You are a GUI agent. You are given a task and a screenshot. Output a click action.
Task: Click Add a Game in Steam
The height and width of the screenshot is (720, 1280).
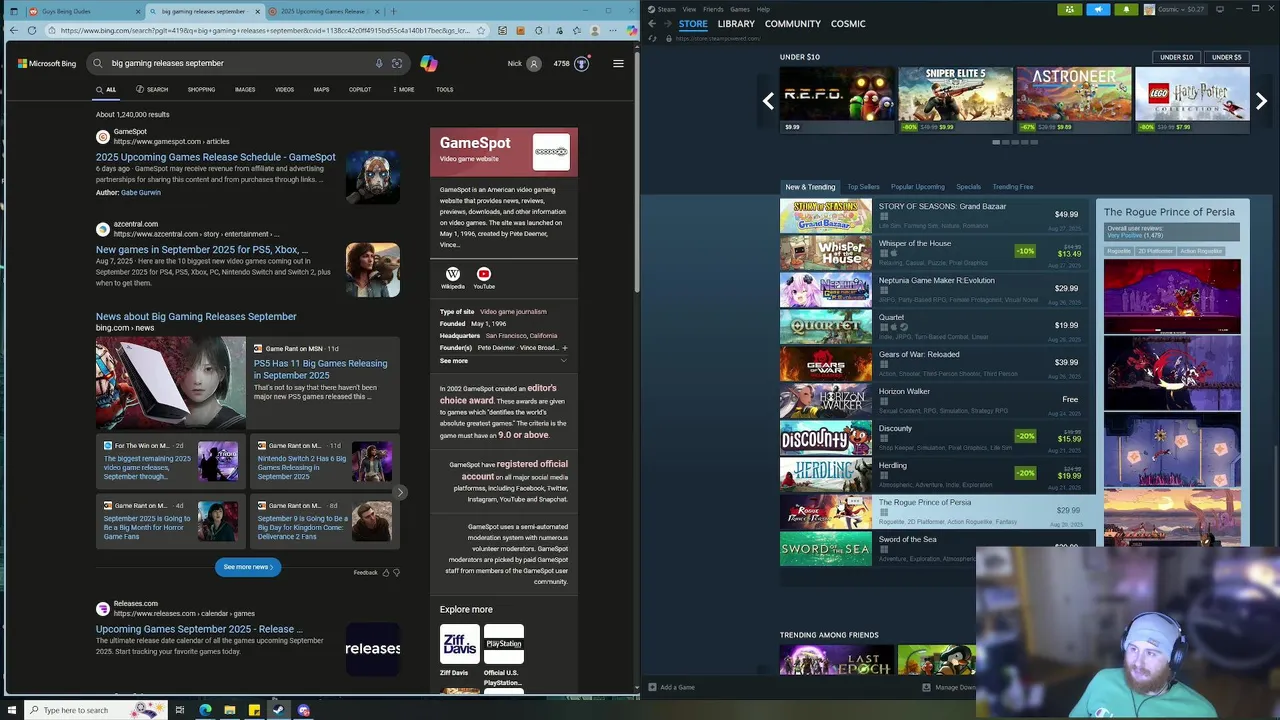671,687
